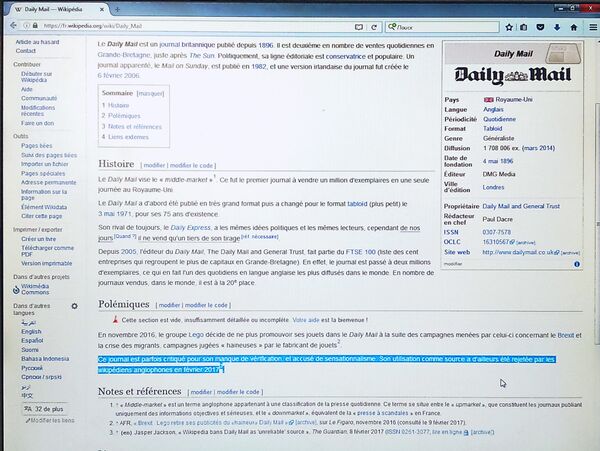Open the Wikimedia Commons project link
This screenshot has height=451, width=600.
[35, 290]
